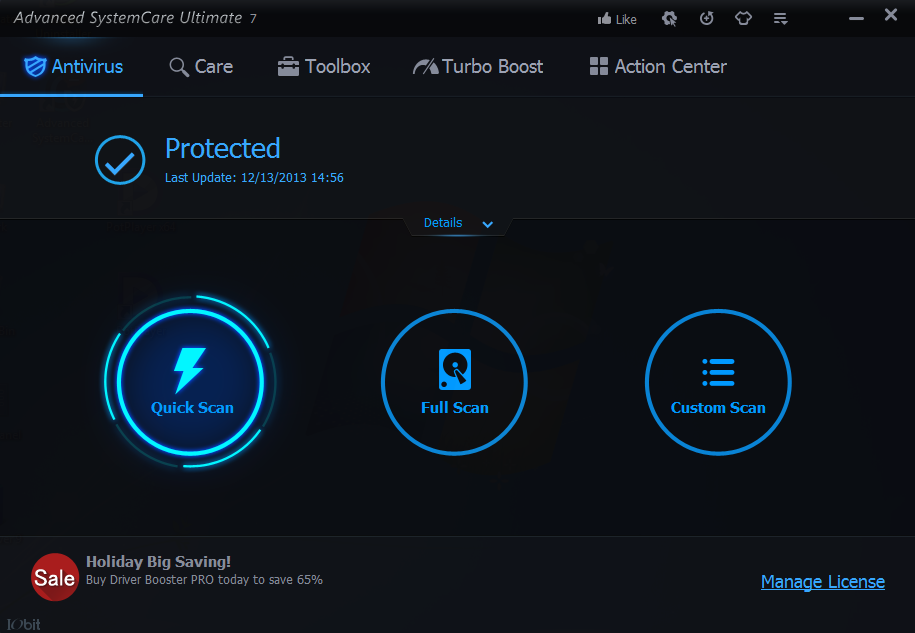
Task: Open the Toolbox tab
Action: tap(324, 67)
